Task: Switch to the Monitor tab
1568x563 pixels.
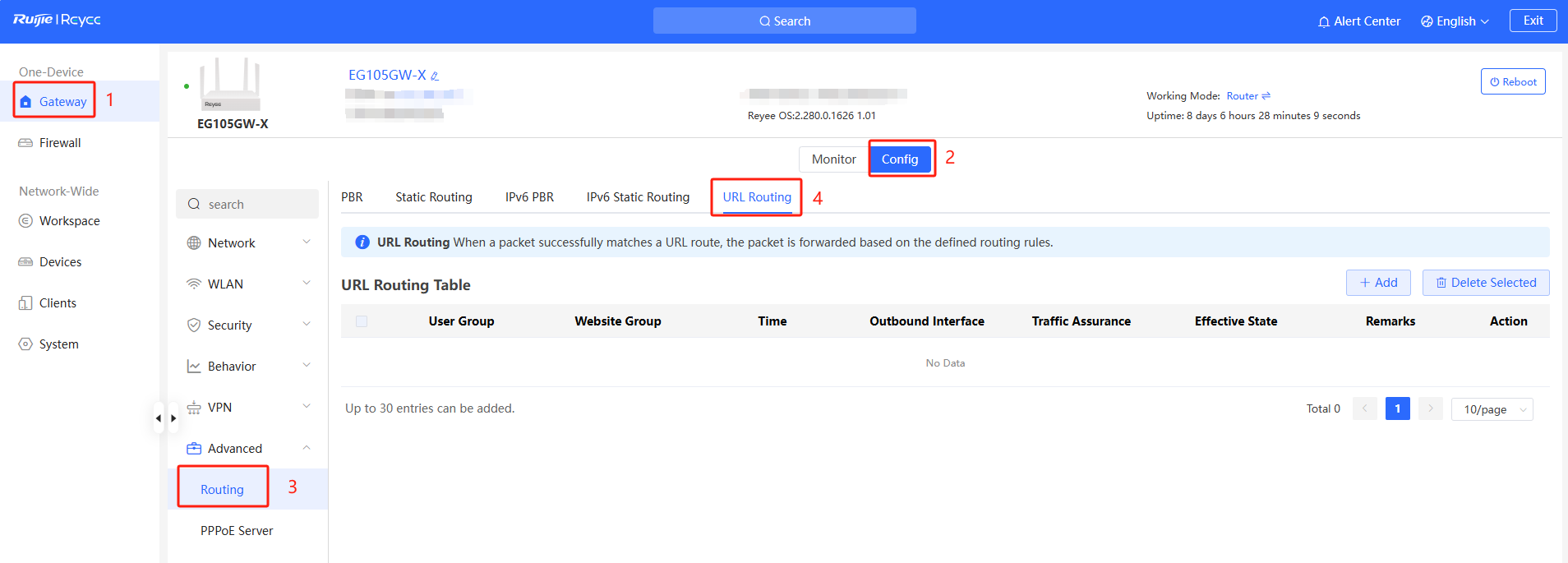Action: [x=833, y=159]
